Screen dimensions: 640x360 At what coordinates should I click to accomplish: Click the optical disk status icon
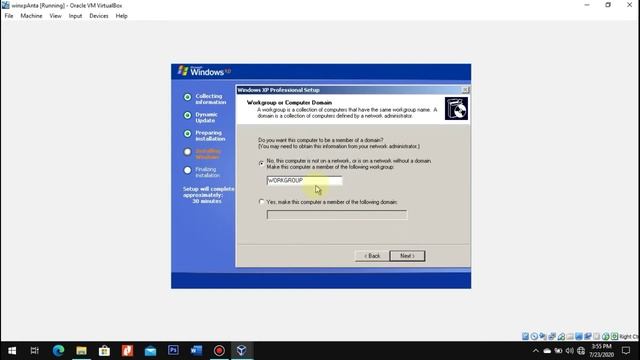(x=534, y=337)
